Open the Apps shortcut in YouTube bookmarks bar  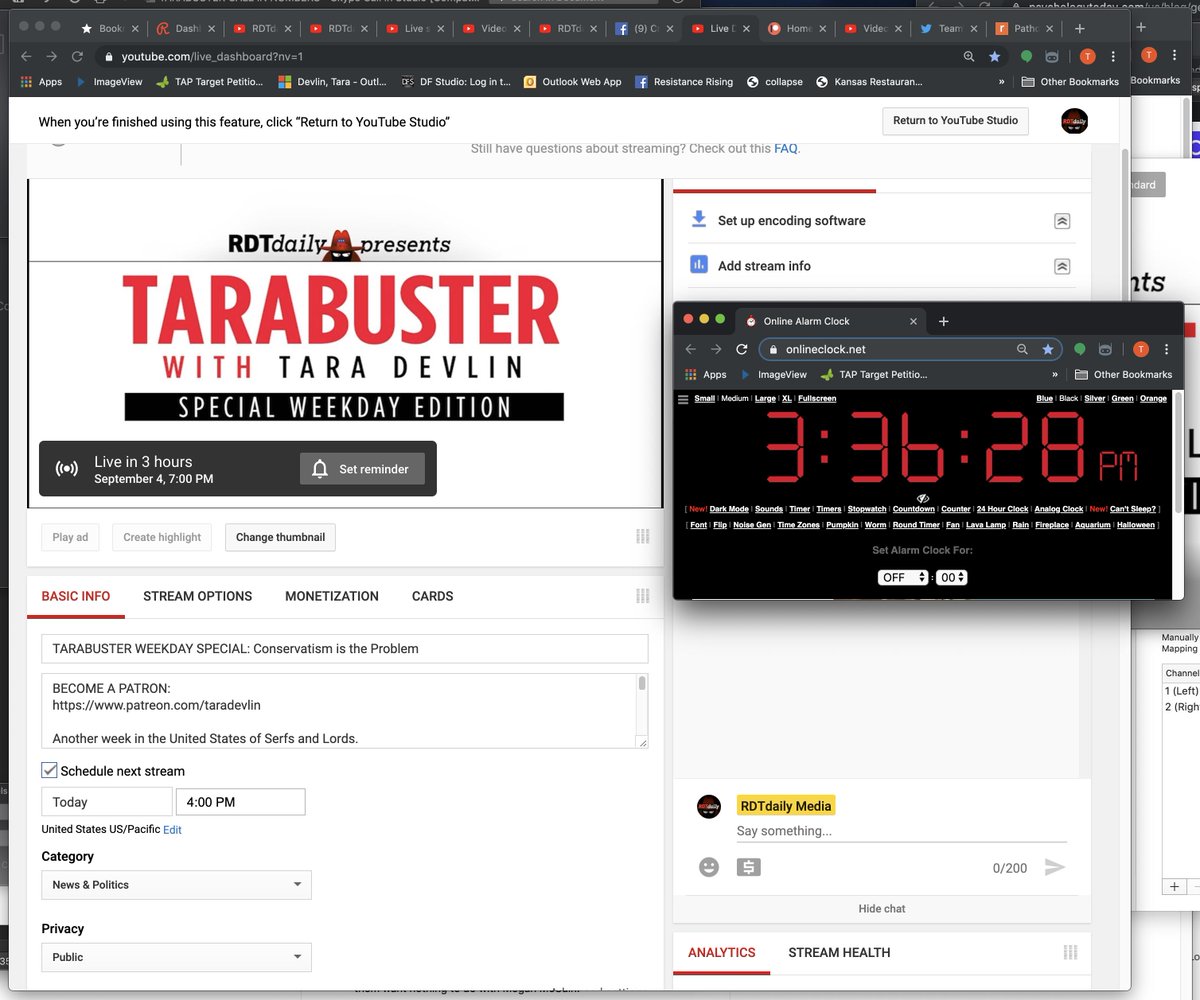40,82
